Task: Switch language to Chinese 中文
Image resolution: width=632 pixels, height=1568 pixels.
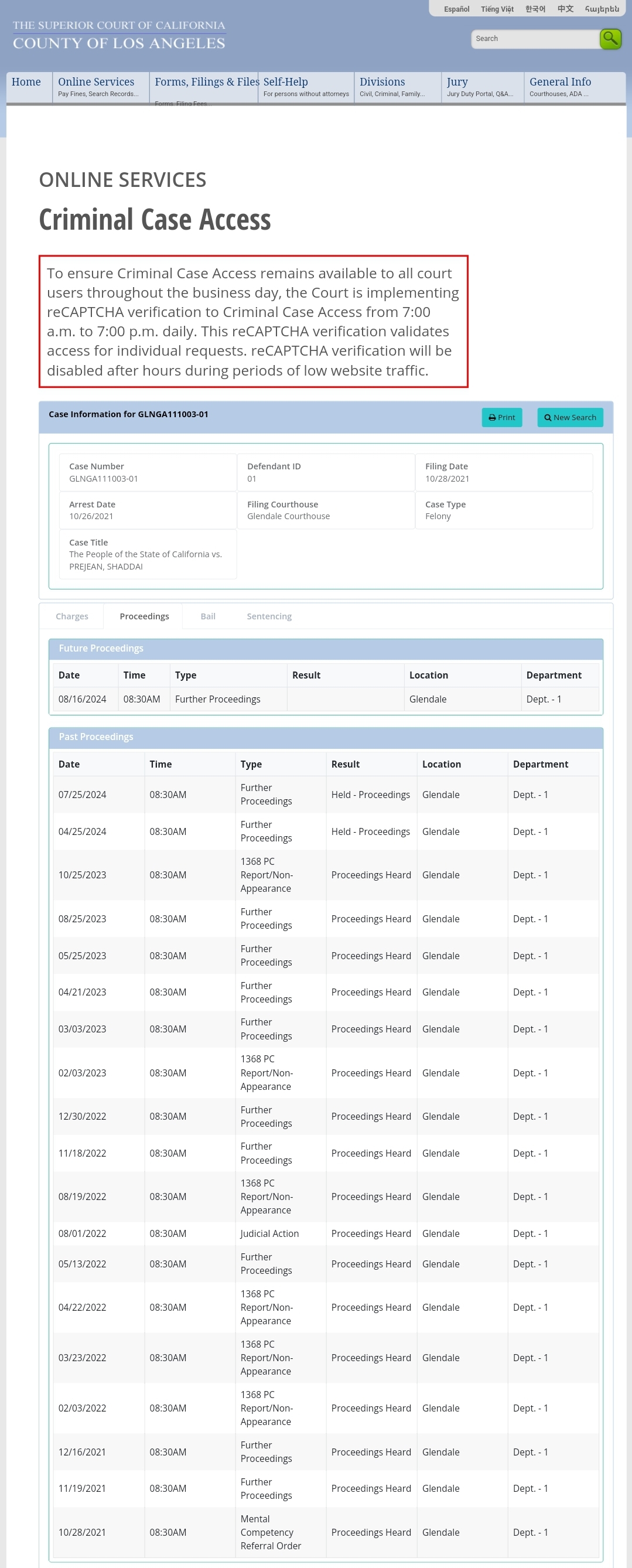Action: (565, 9)
